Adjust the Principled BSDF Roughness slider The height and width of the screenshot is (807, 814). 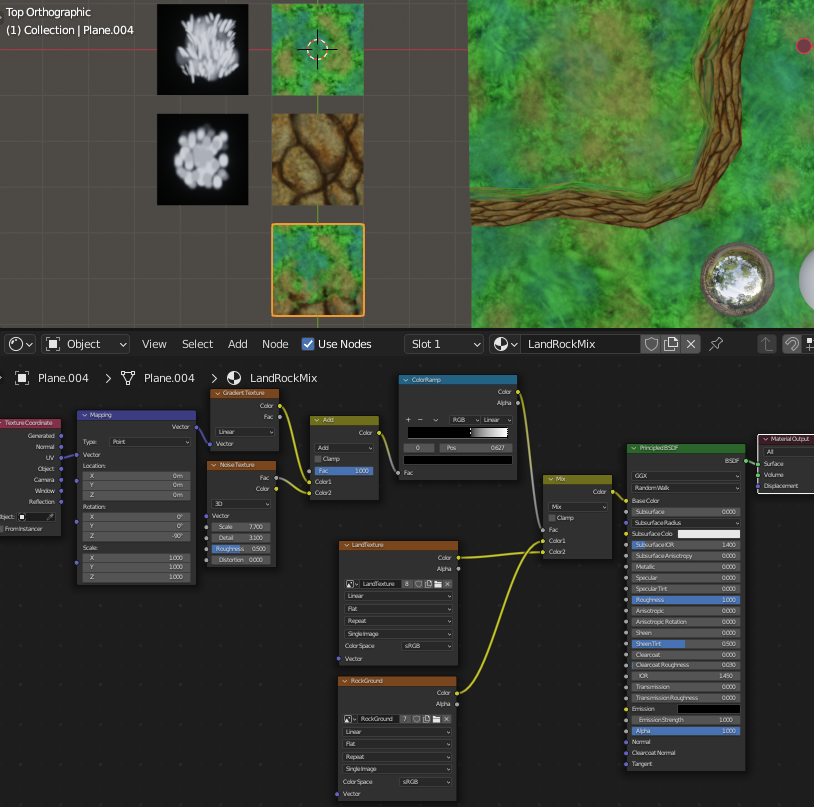tap(686, 600)
